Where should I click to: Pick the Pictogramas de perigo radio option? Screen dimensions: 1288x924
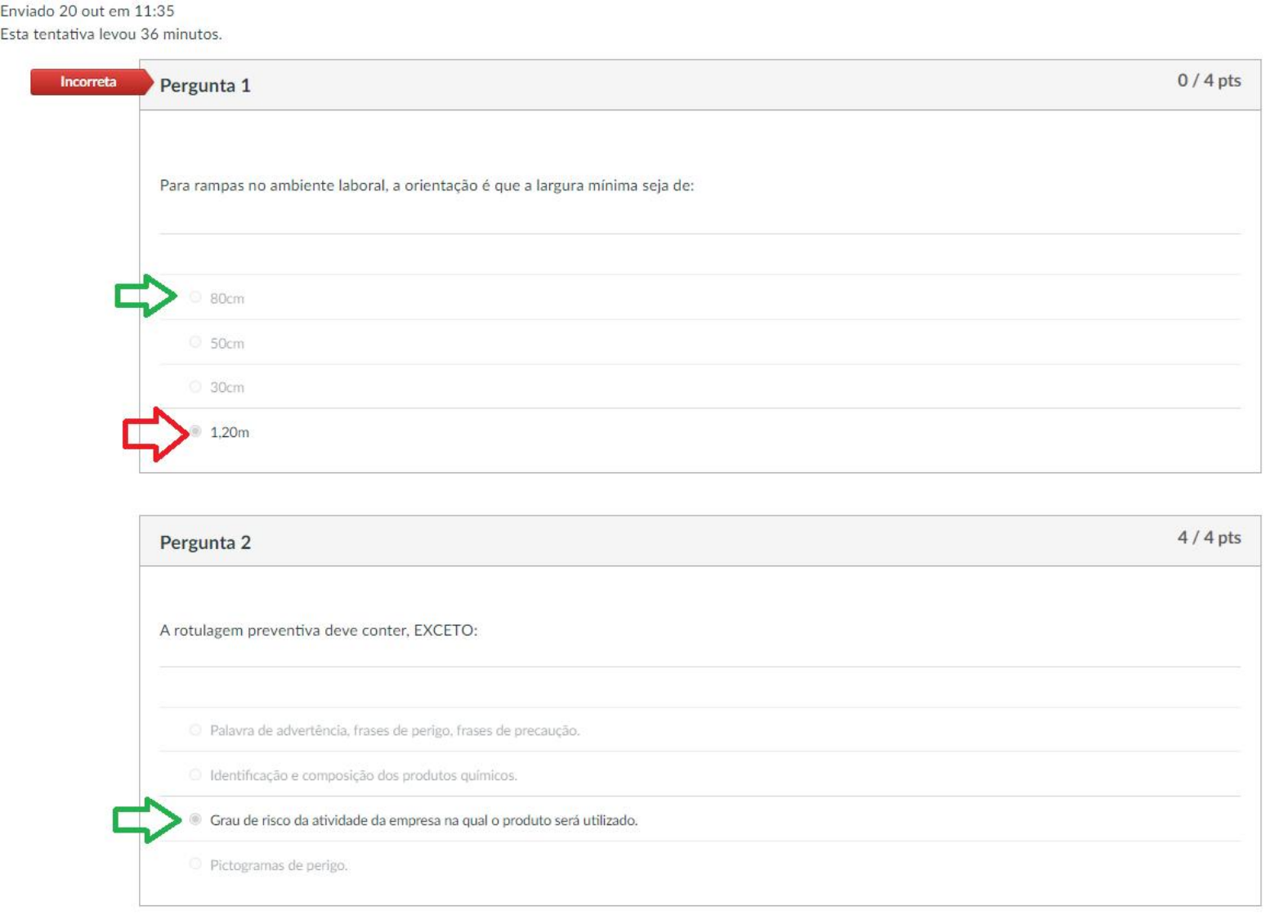pyautogui.click(x=195, y=864)
